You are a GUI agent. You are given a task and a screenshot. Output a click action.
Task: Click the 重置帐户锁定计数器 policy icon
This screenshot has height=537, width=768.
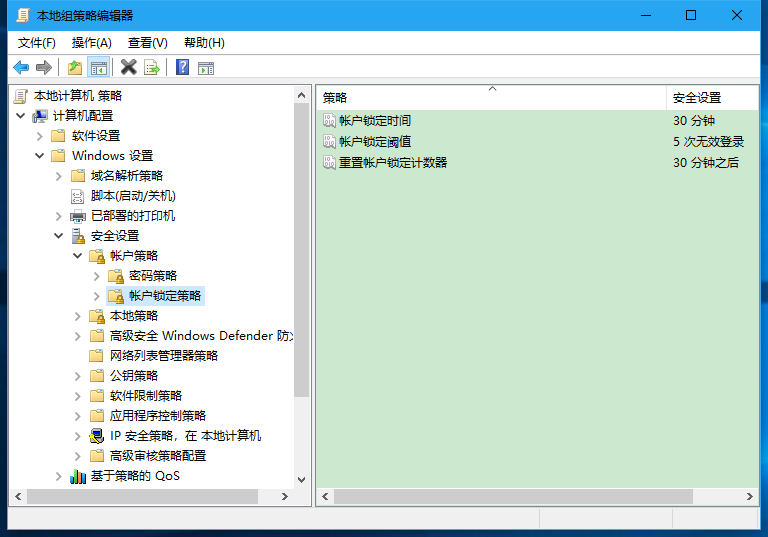(329, 162)
